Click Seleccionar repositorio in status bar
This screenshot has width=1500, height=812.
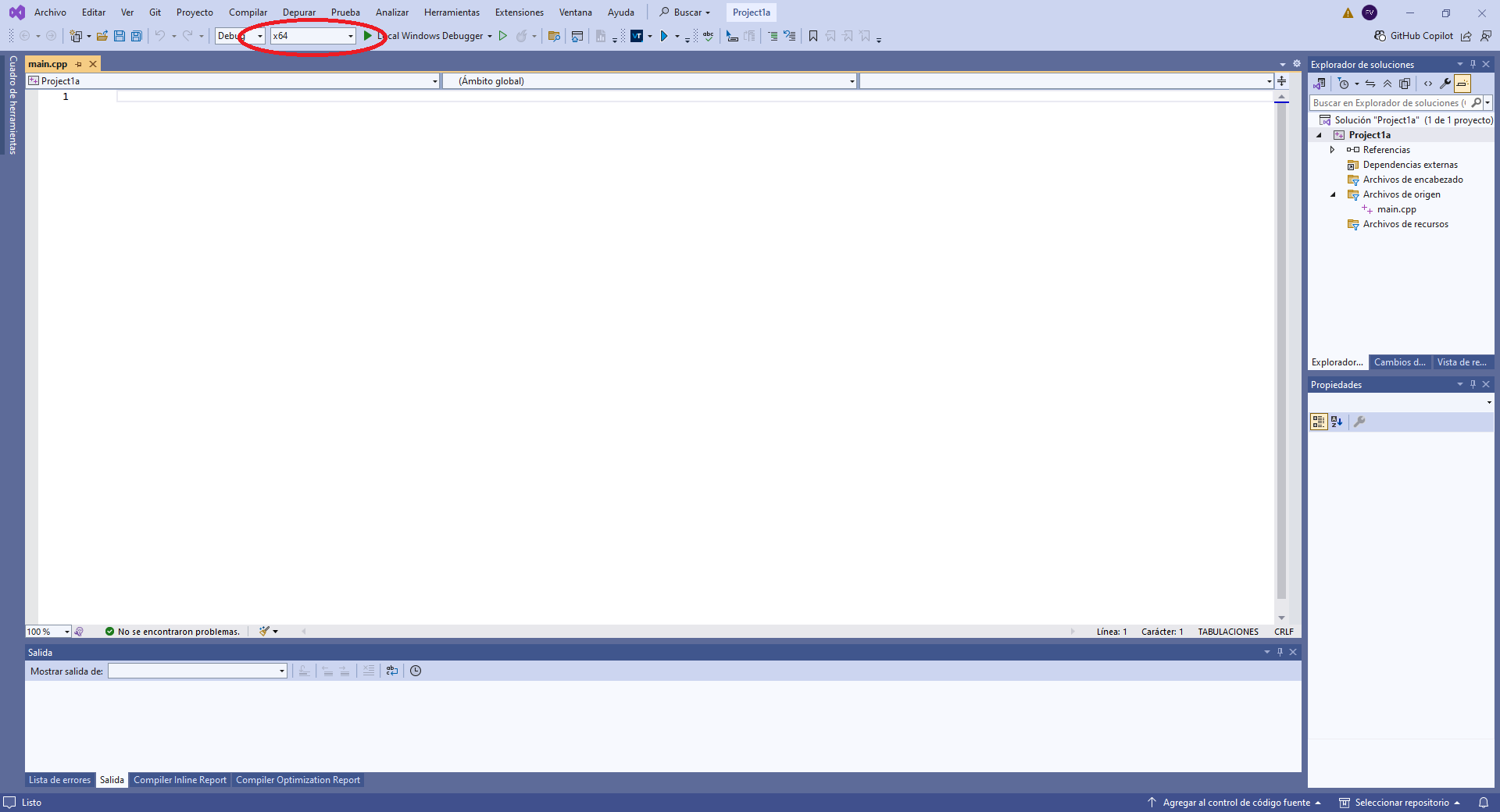click(x=1399, y=803)
